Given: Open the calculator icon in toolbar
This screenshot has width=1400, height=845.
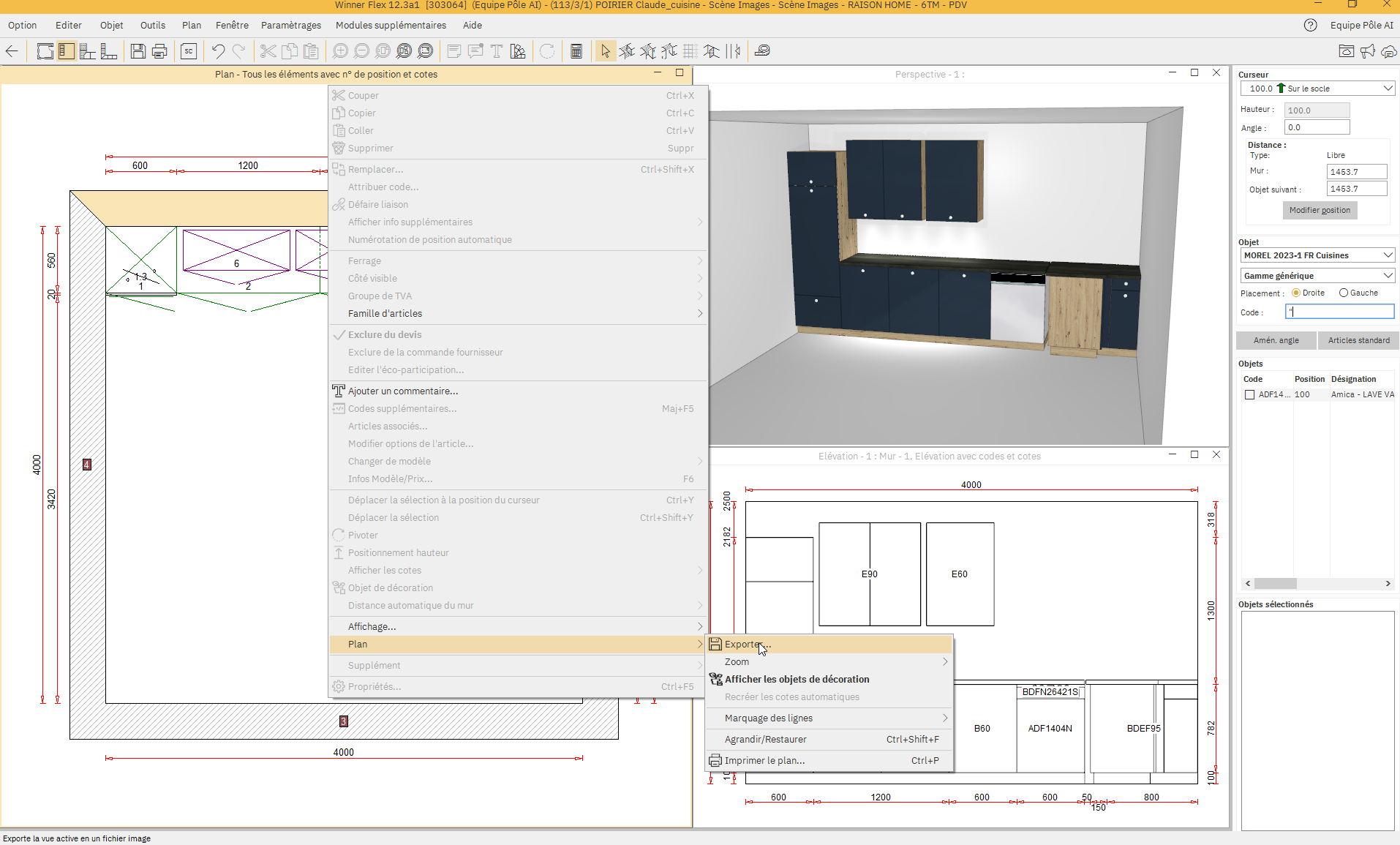Looking at the screenshot, I should coord(576,51).
